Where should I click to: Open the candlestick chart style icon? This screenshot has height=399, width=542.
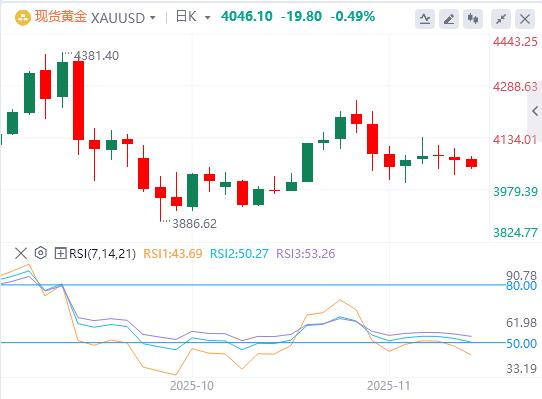(473, 19)
